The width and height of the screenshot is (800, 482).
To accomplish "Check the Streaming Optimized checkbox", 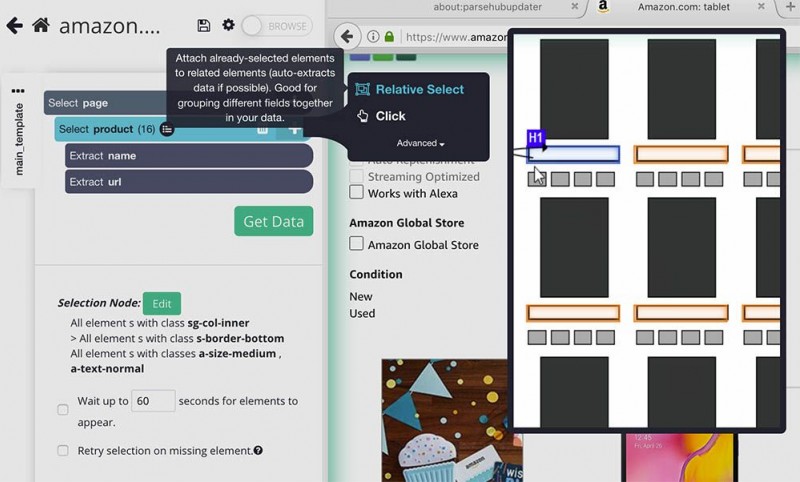I will tap(356, 176).
